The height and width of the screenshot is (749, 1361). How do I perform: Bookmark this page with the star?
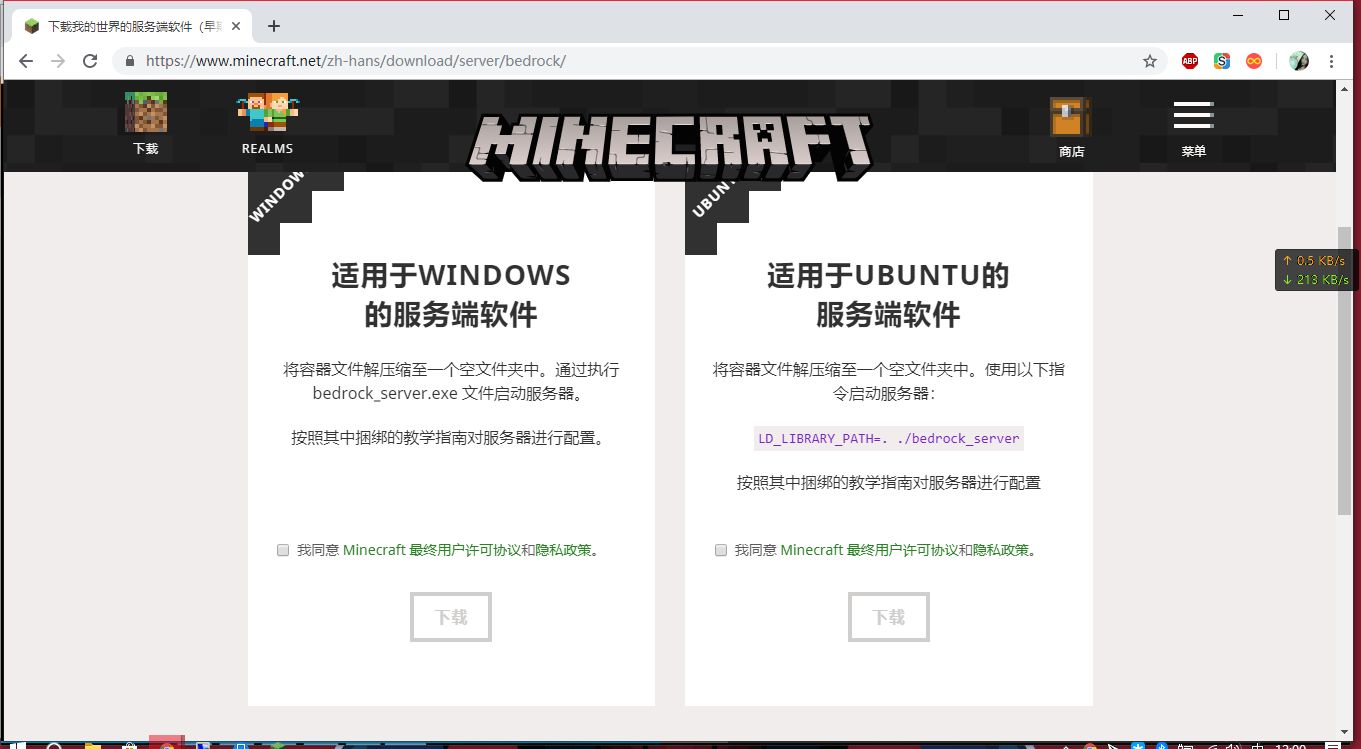click(1150, 61)
